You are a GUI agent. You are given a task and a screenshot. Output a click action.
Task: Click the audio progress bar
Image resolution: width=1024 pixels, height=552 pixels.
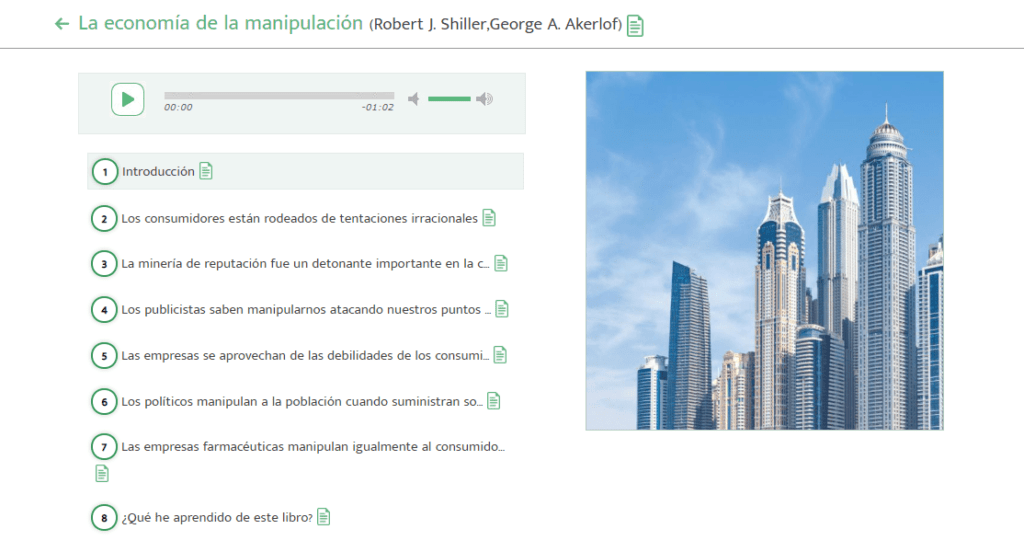(279, 95)
